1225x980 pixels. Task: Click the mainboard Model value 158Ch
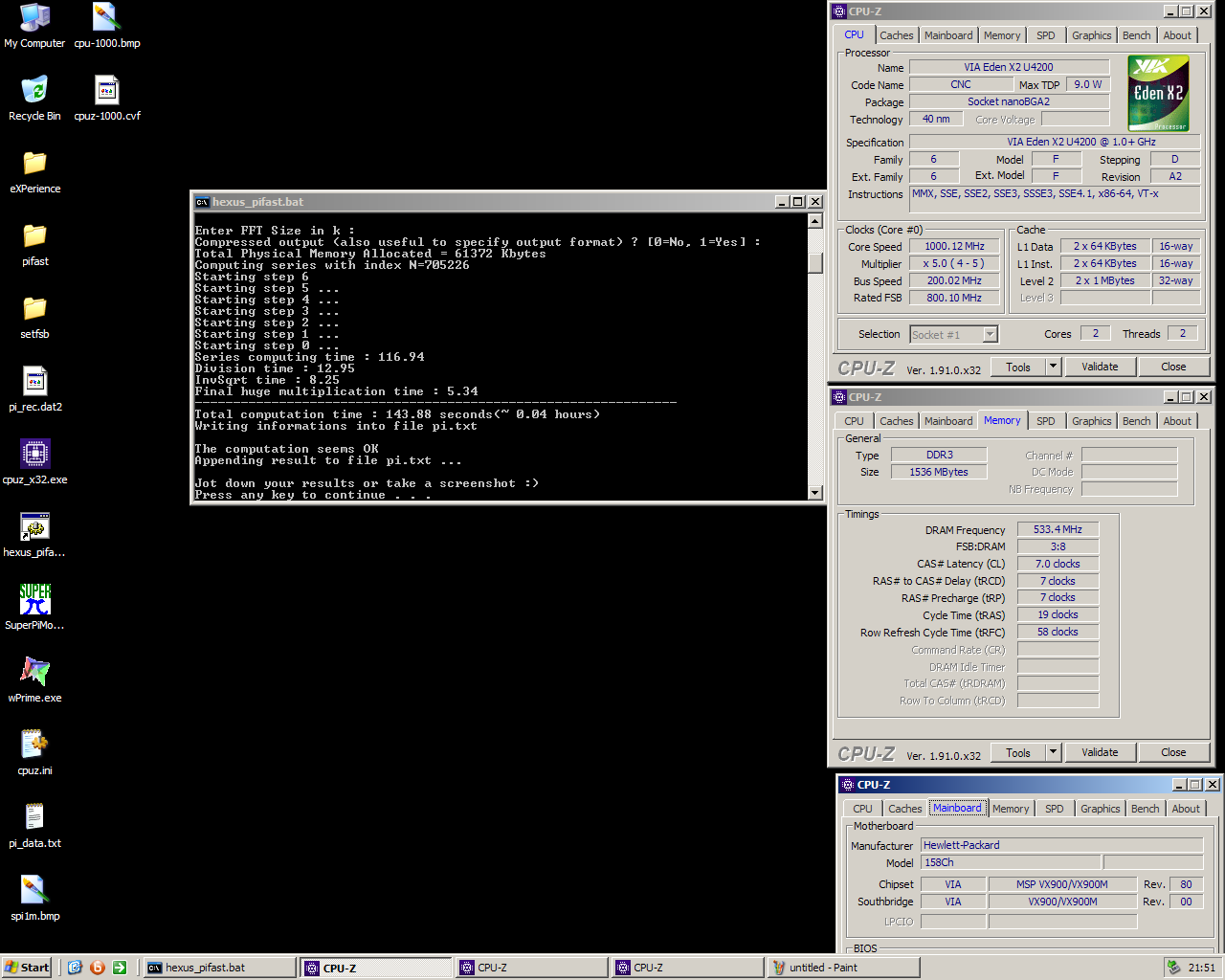pos(1010,862)
